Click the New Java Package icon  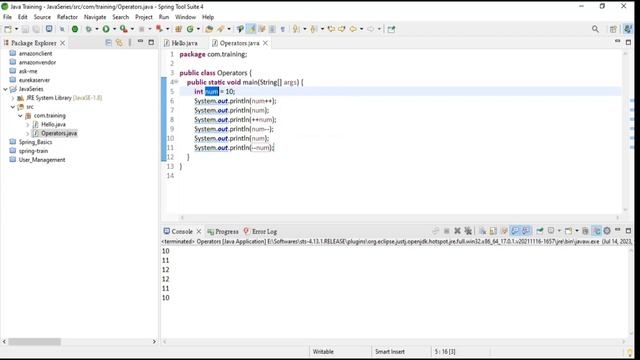pos(178,29)
